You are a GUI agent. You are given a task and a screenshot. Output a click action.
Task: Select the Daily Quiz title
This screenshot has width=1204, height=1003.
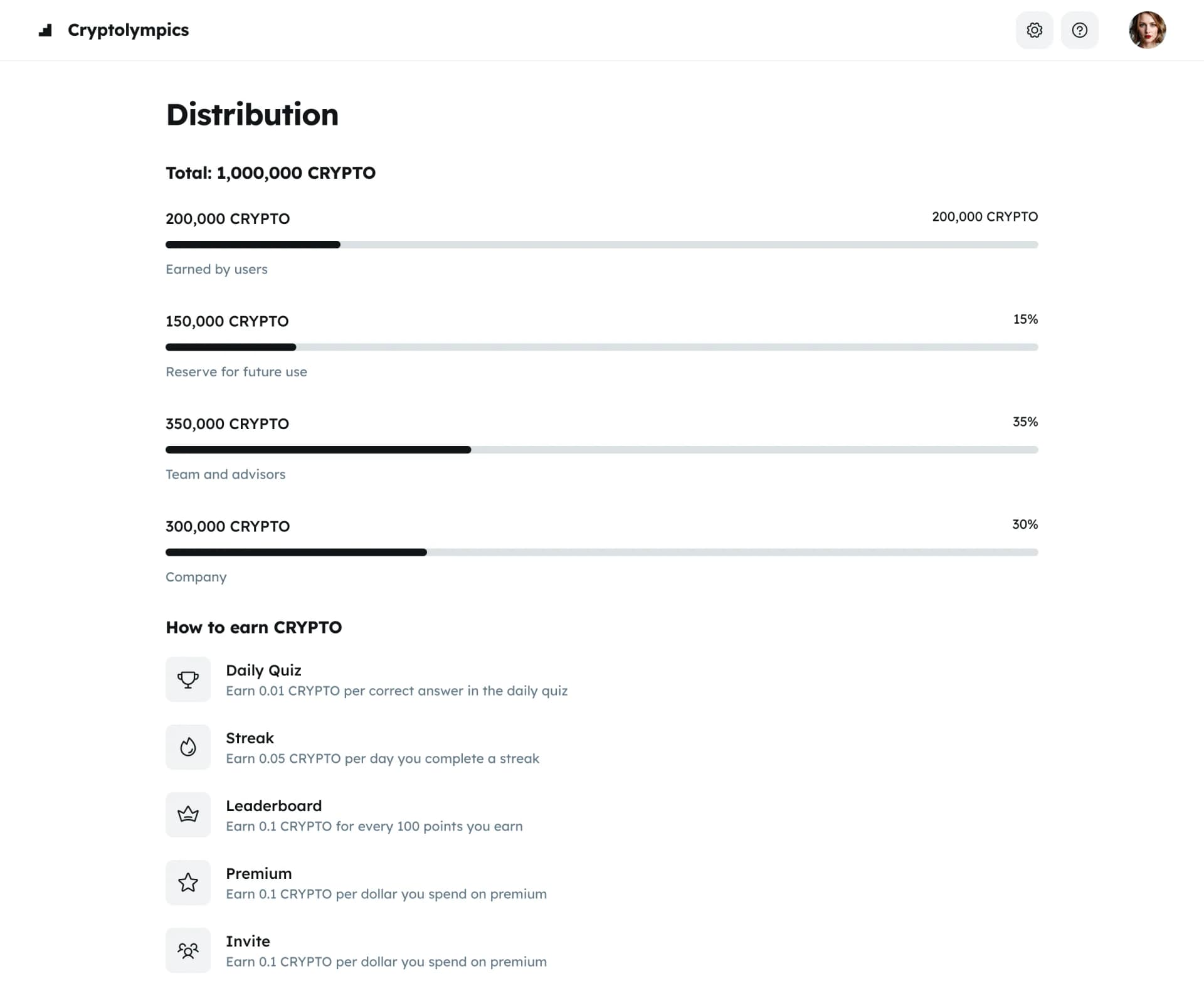tap(263, 670)
